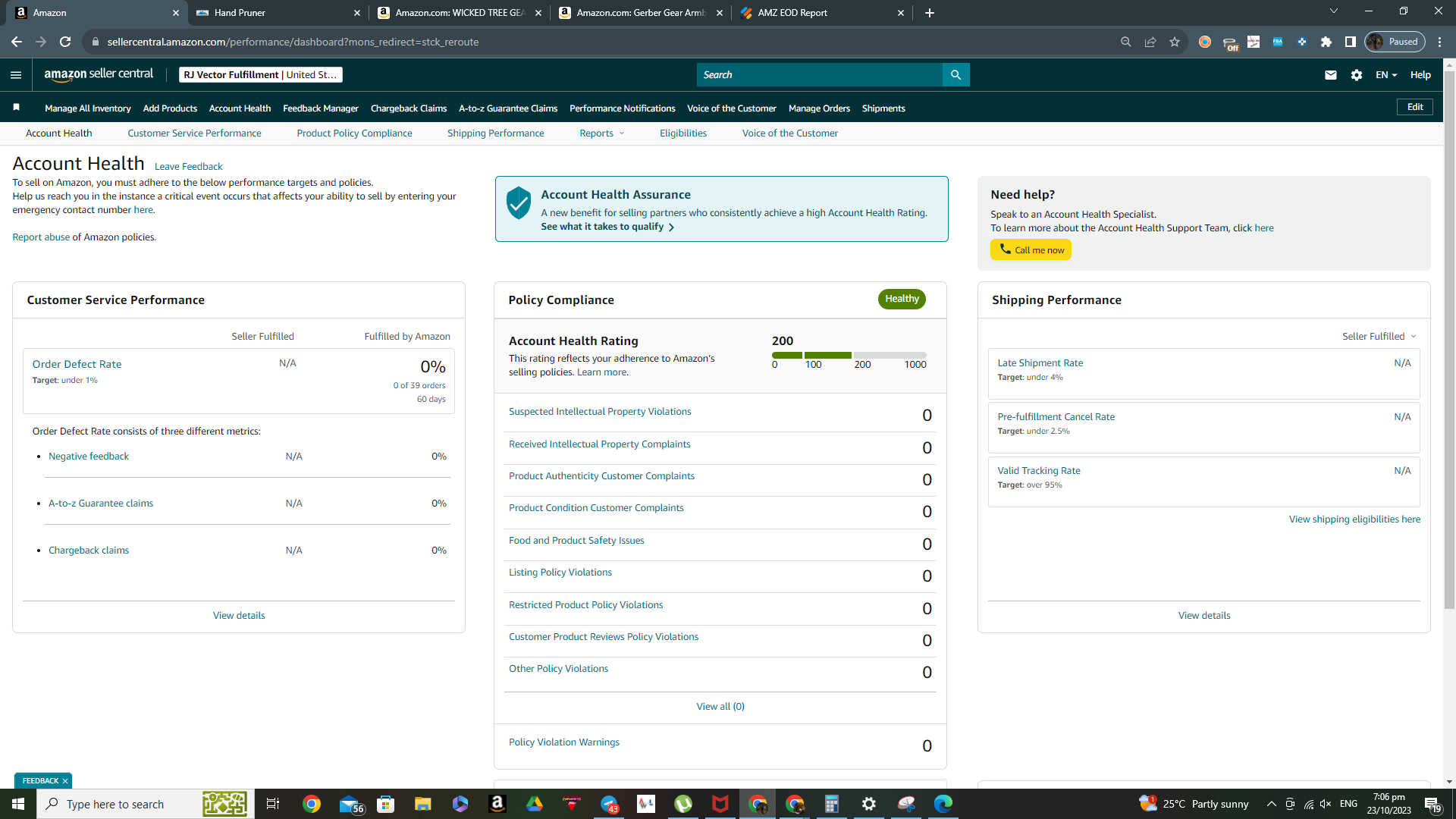Image resolution: width=1456 pixels, height=819 pixels.
Task: Show hidden system tray icons
Action: coord(1272,804)
